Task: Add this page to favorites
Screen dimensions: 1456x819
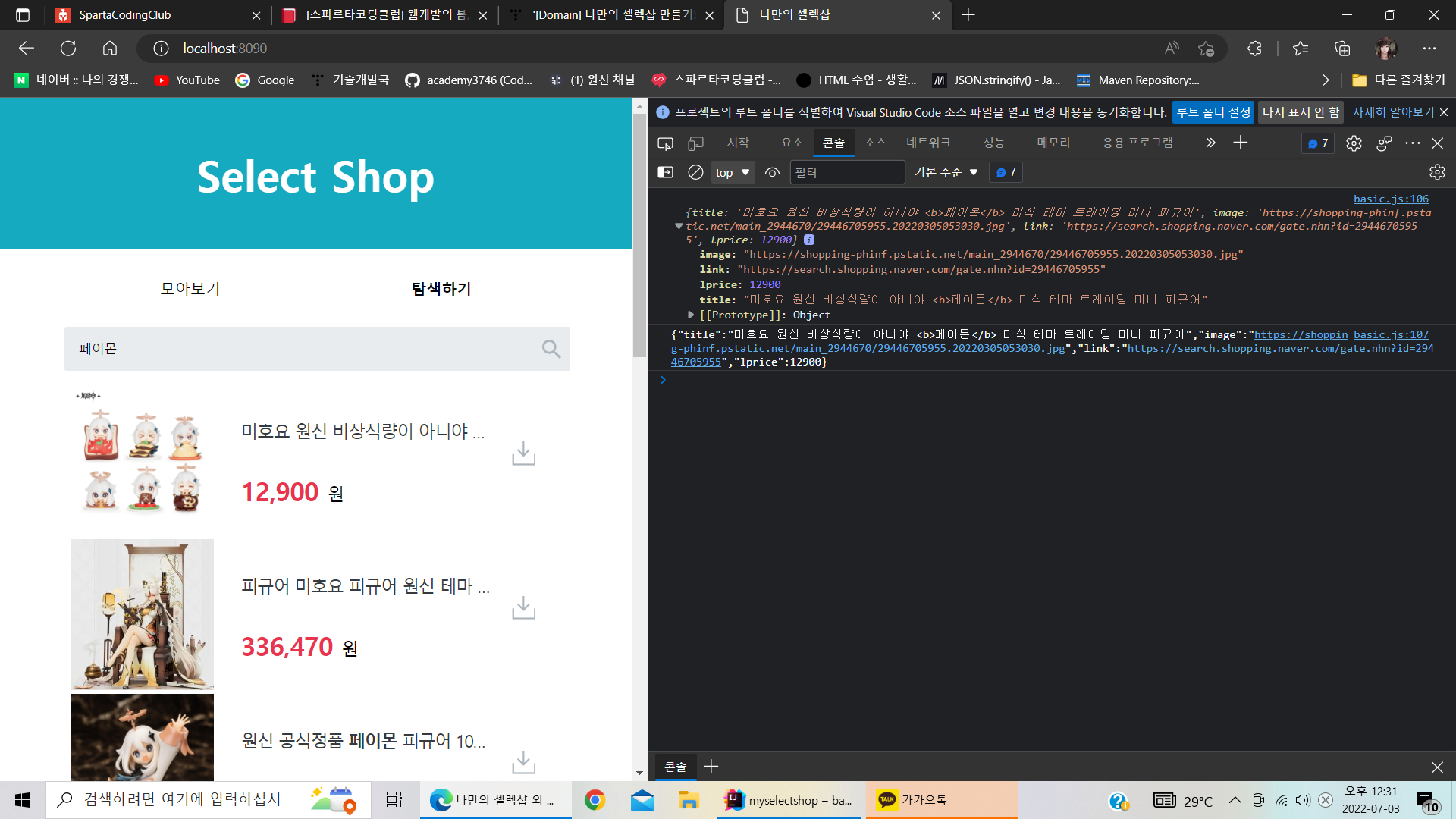Action: 1206,49
